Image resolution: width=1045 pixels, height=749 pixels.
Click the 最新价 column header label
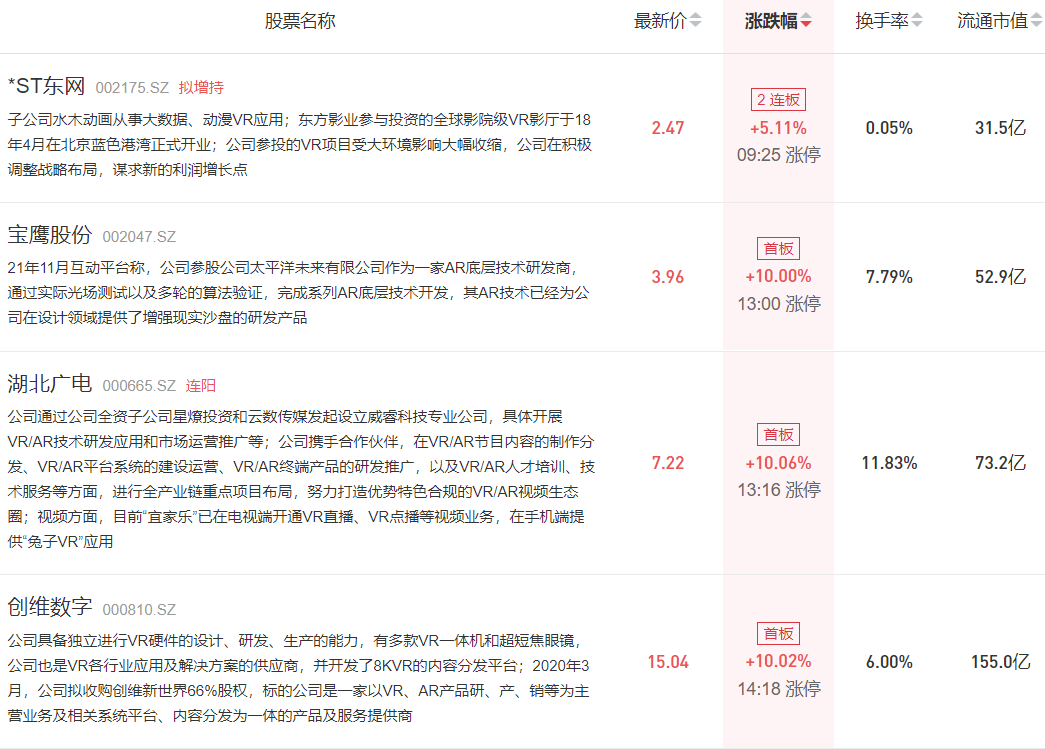660,21
